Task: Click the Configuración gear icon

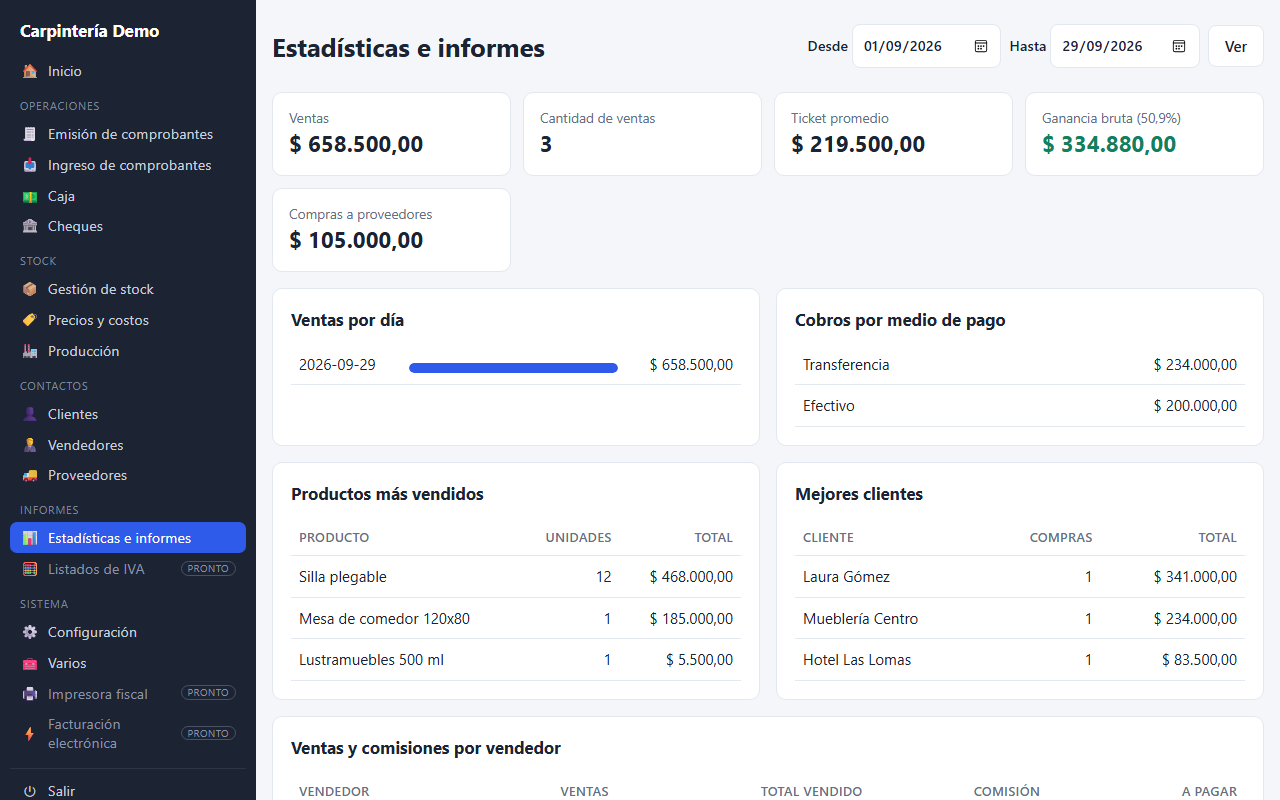Action: click(x=30, y=632)
